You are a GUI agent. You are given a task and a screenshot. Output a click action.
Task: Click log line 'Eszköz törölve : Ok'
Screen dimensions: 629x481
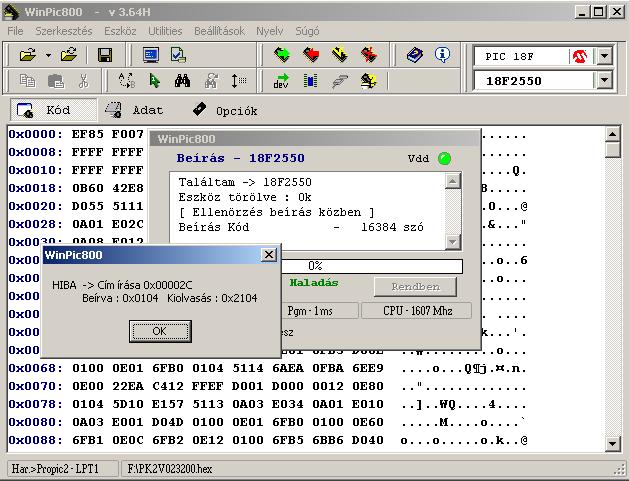pos(245,197)
